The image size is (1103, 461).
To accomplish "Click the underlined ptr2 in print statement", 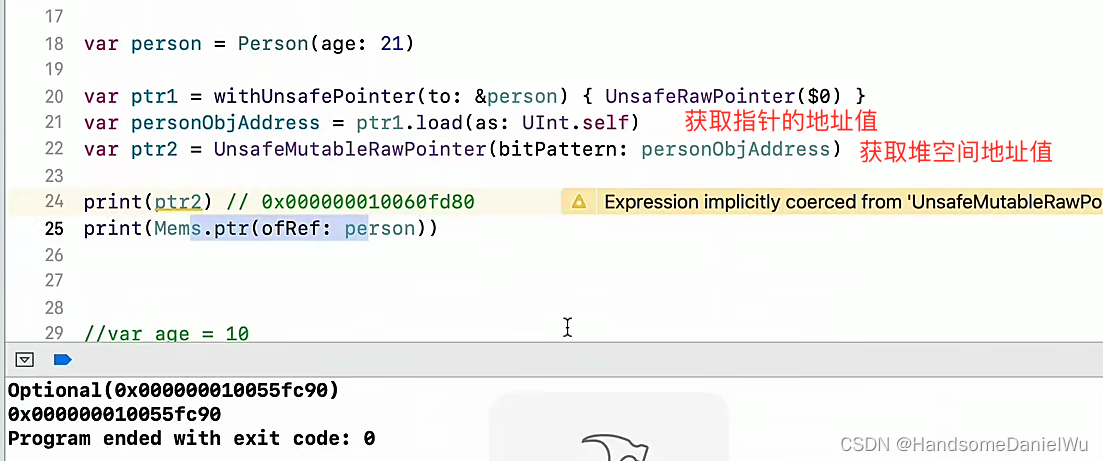I will [x=176, y=202].
